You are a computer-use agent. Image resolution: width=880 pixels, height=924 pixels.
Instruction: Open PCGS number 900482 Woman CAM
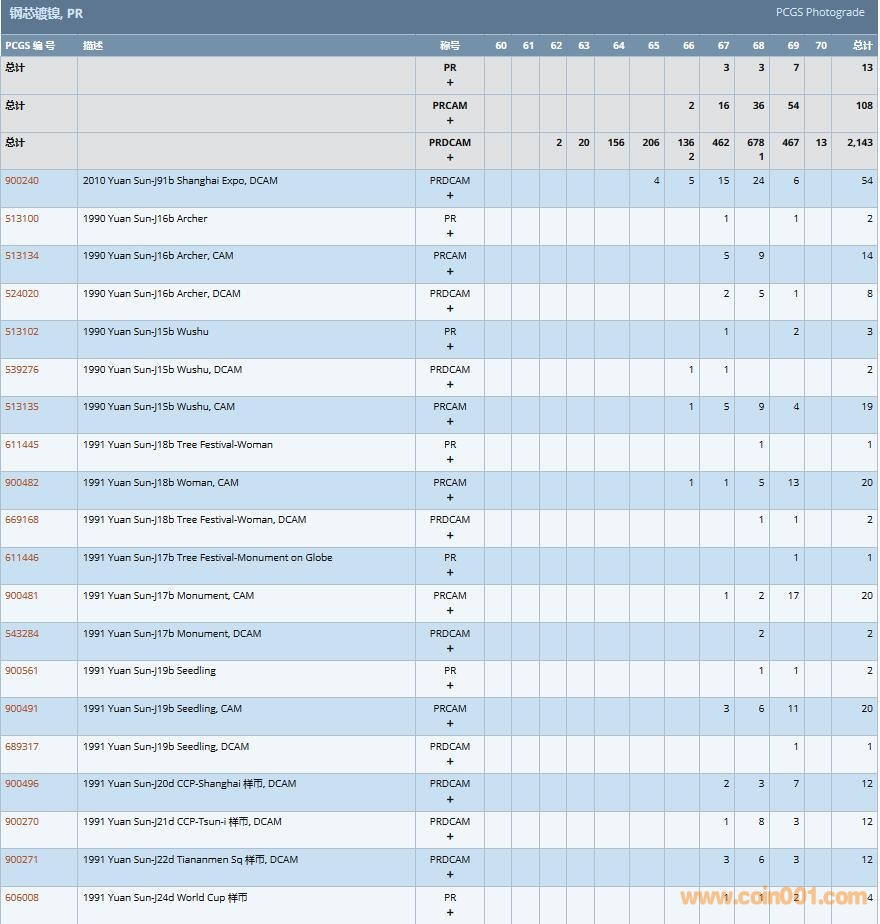22,483
